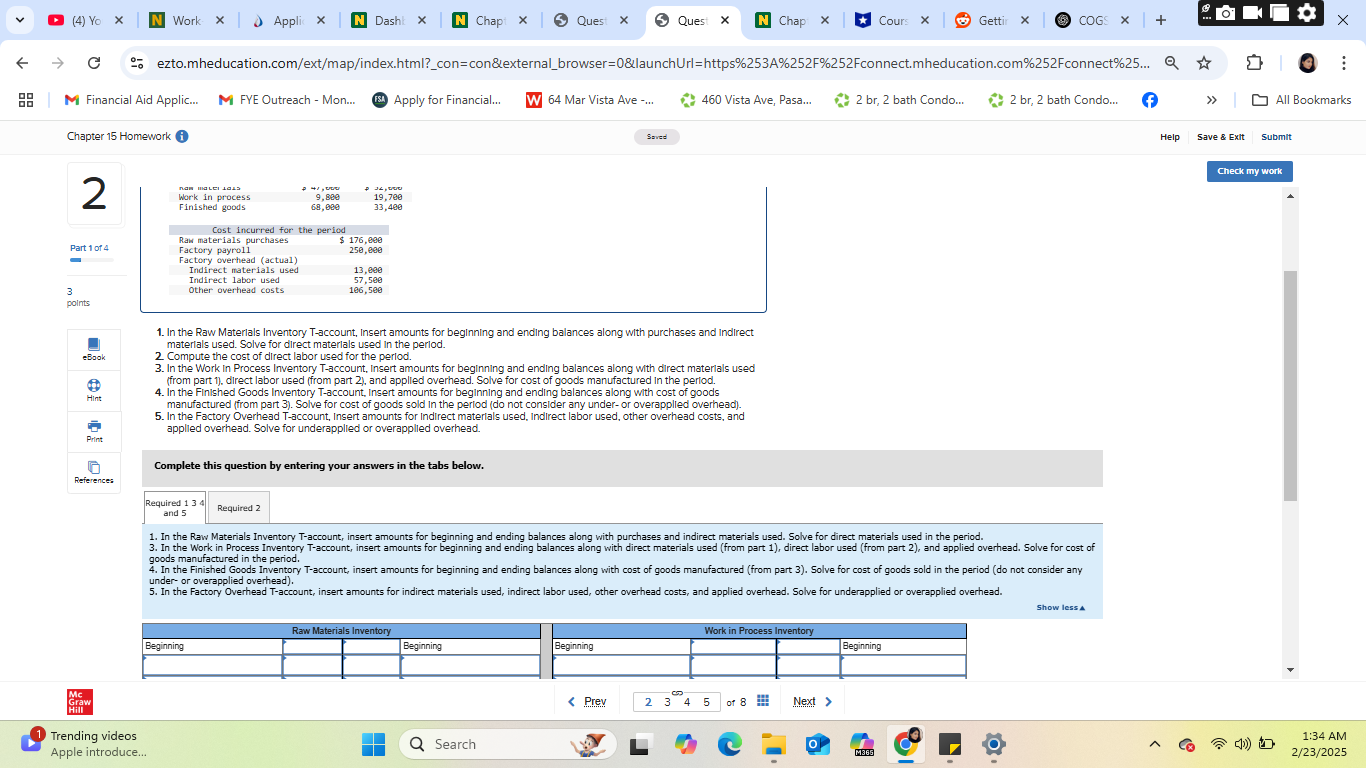
Task: Click the Chapter 15 Homework info icon
Action: click(x=182, y=137)
